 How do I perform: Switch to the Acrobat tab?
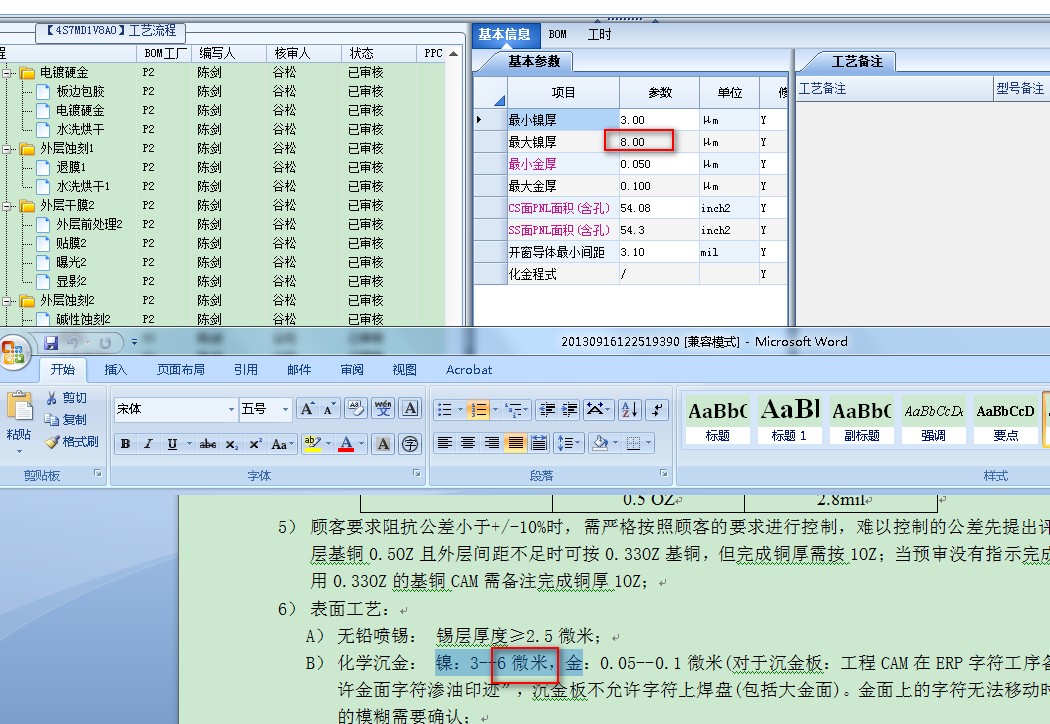[x=469, y=370]
